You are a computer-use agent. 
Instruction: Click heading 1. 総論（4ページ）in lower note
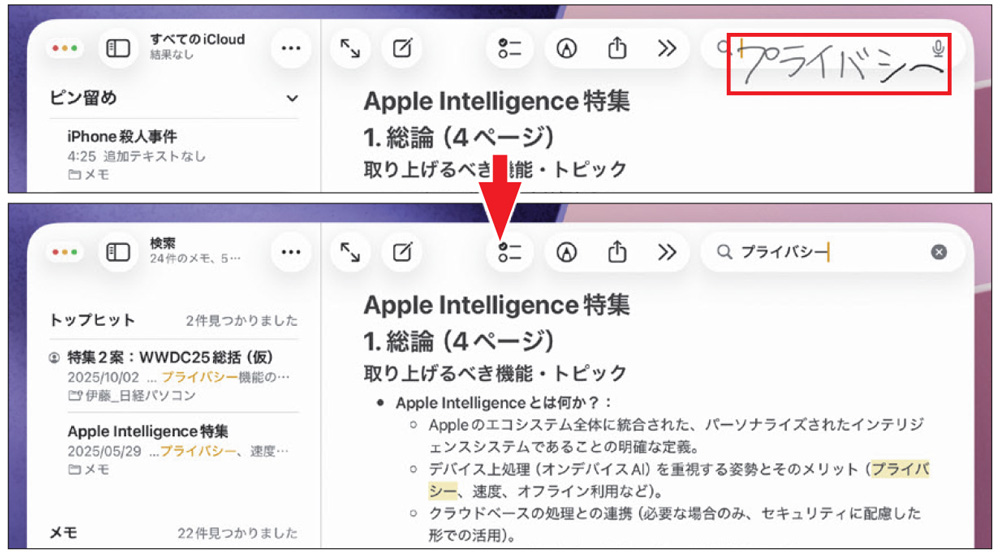pyautogui.click(x=459, y=341)
